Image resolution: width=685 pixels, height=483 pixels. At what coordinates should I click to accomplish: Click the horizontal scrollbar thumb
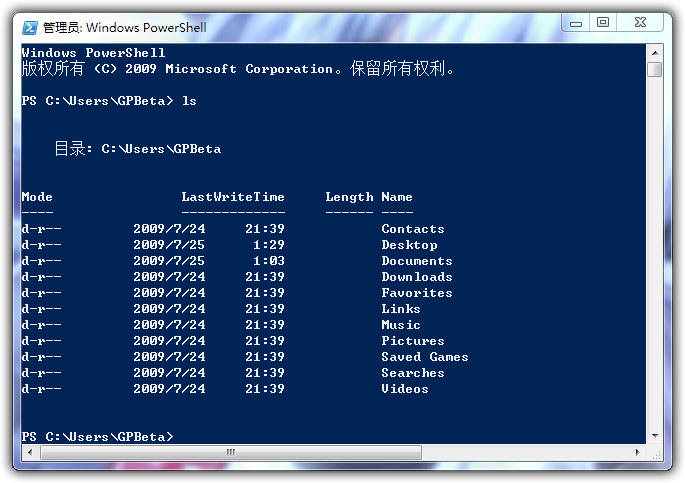pyautogui.click(x=230, y=453)
